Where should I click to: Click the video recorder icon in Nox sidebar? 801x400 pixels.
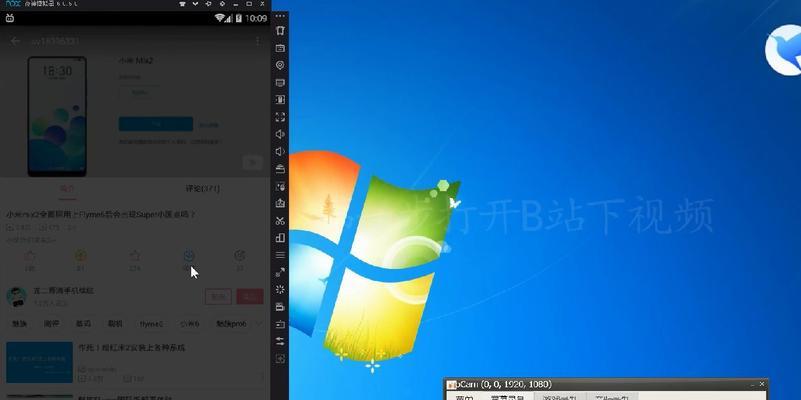[280, 307]
